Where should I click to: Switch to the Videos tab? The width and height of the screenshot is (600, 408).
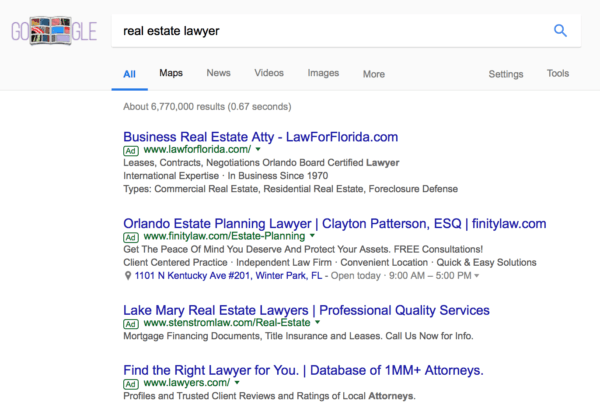click(x=269, y=73)
